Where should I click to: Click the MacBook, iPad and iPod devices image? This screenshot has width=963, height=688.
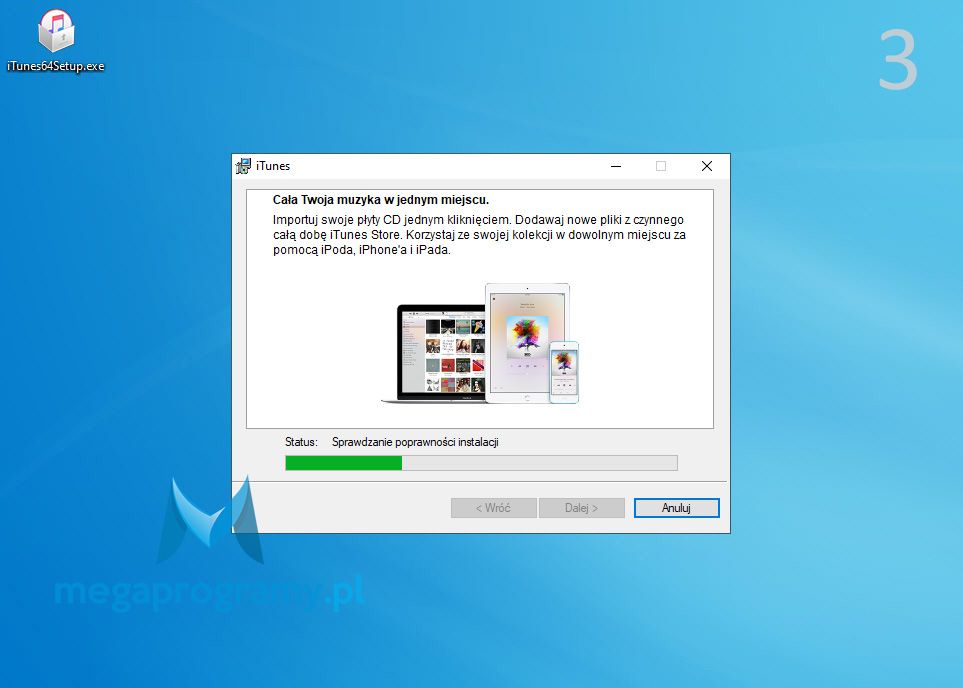480,343
